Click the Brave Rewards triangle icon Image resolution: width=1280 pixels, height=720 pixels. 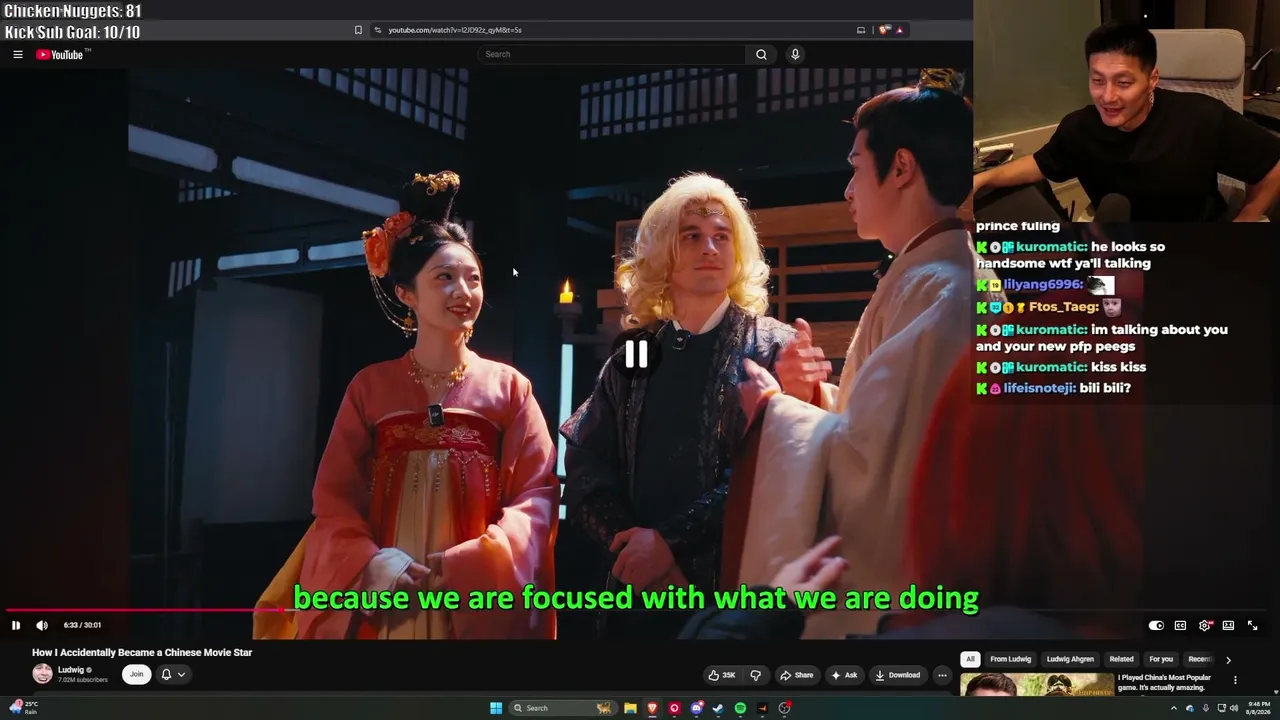(x=899, y=30)
